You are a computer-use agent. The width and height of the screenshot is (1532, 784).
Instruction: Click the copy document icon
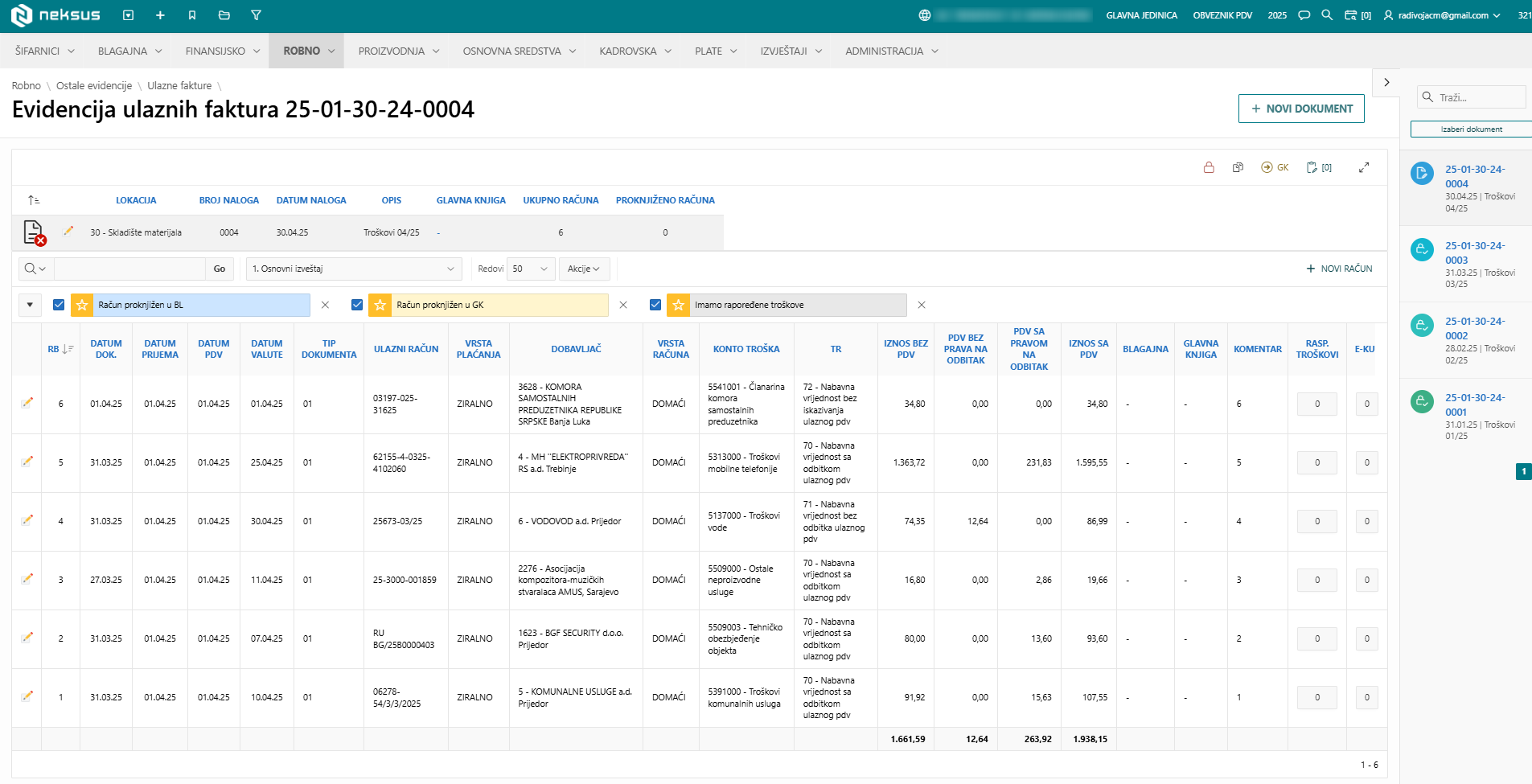click(1238, 167)
